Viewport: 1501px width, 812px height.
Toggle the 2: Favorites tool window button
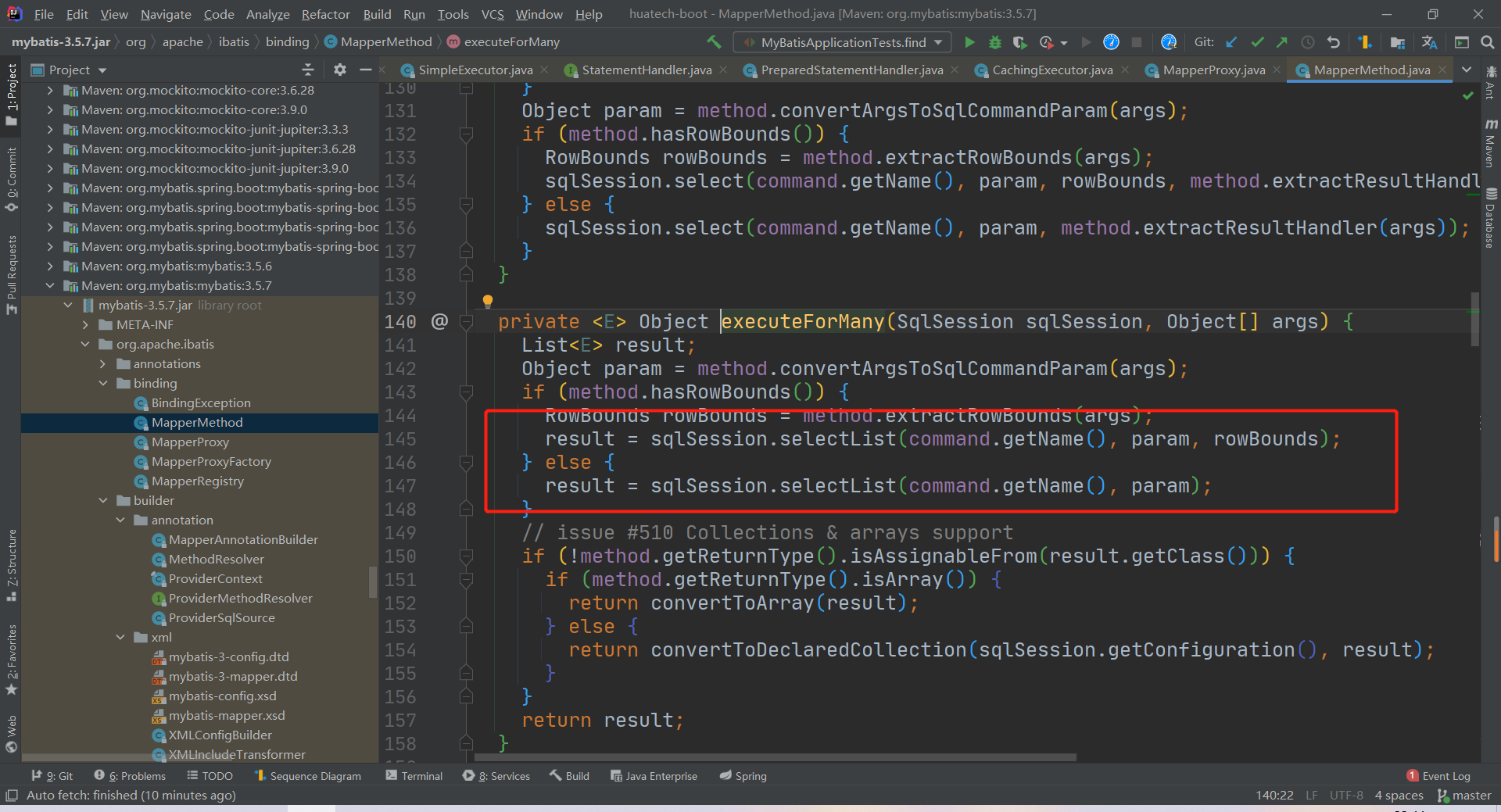point(11,659)
